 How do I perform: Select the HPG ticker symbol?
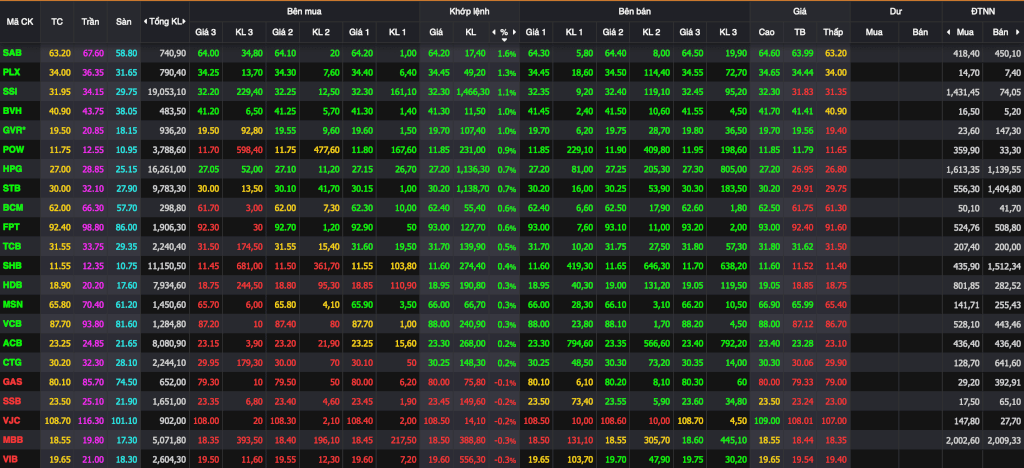pyautogui.click(x=11, y=170)
